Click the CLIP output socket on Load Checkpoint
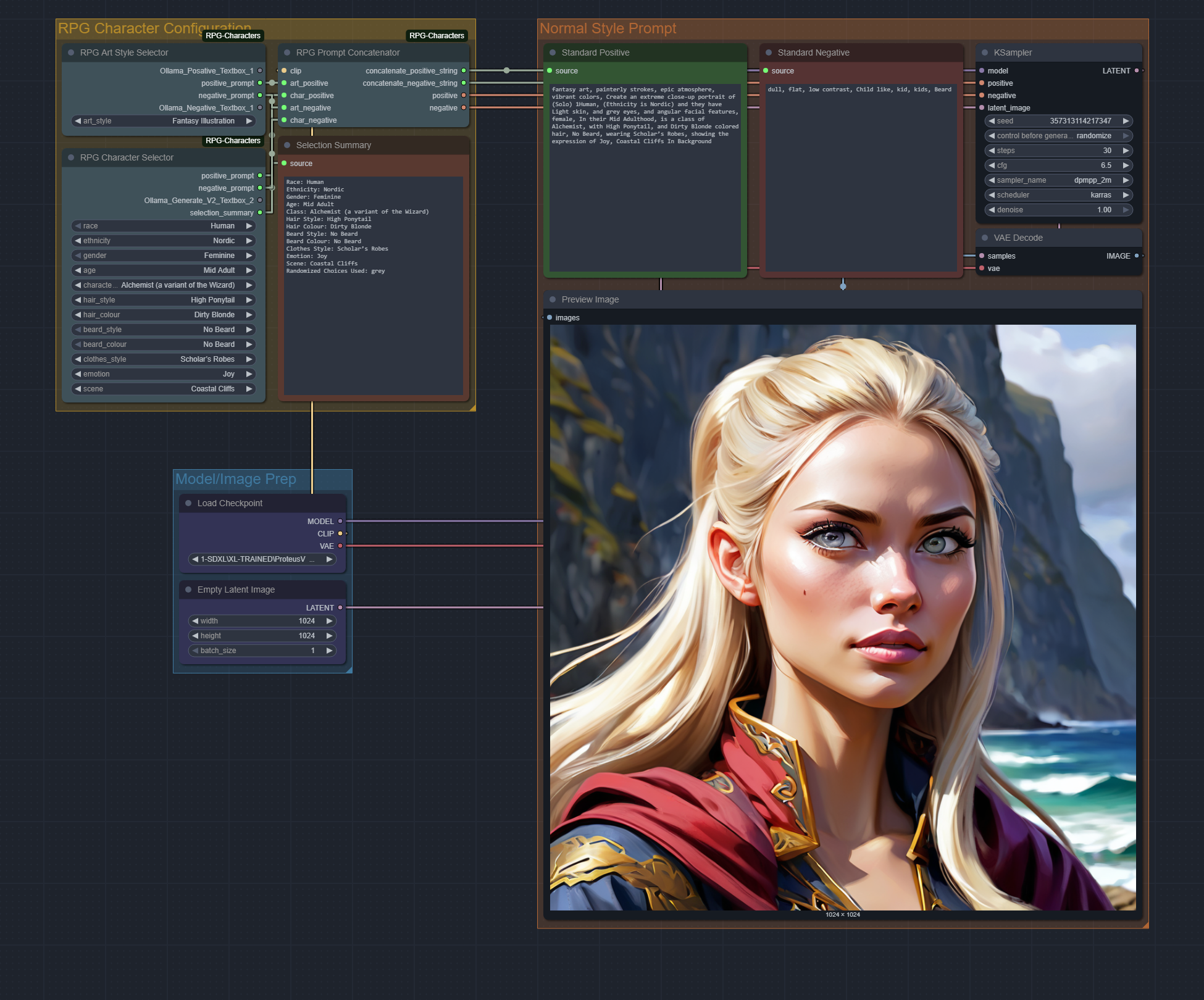Viewport: 1204px width, 1000px height. pos(340,534)
